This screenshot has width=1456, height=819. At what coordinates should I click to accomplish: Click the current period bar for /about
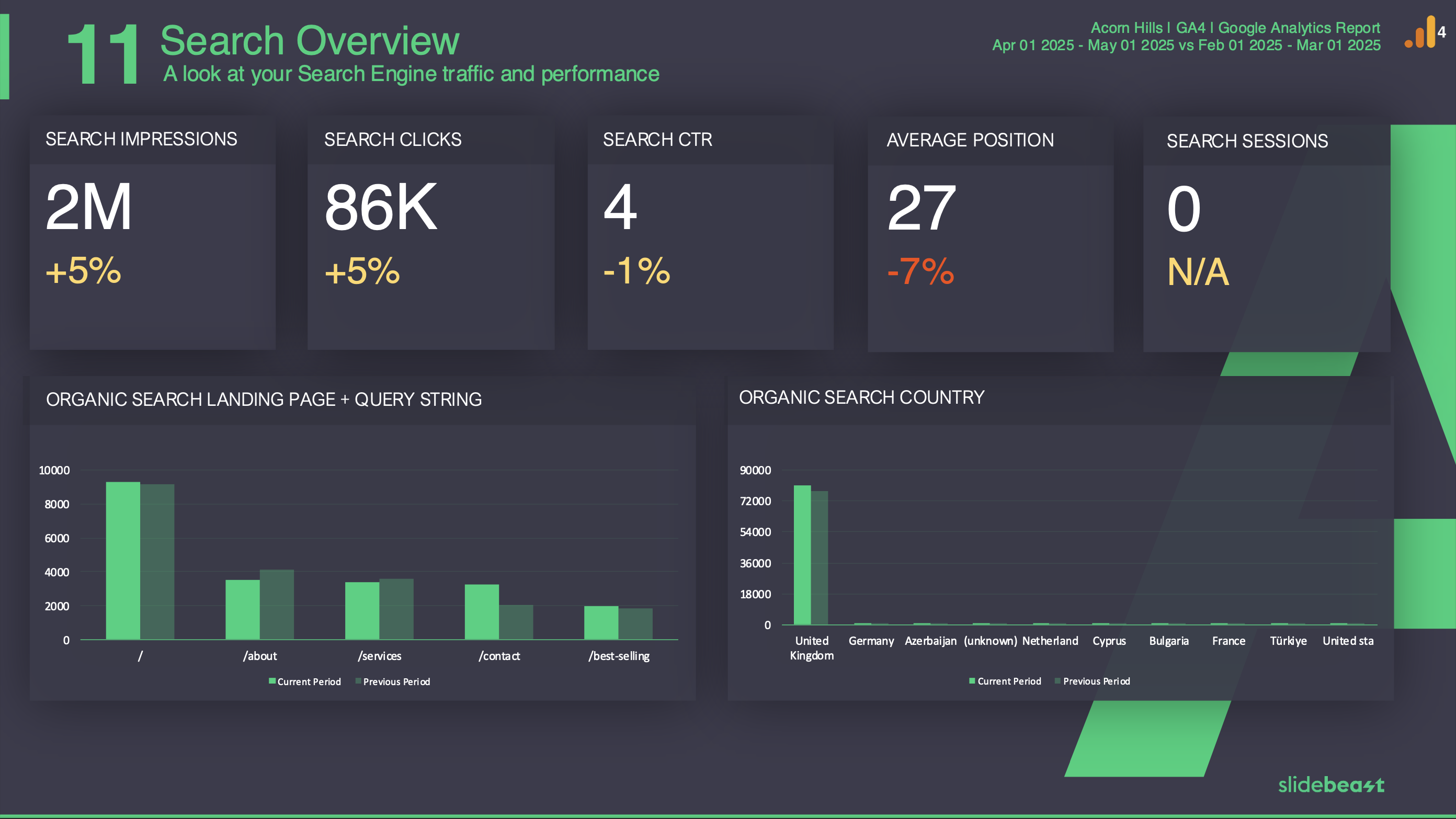243,610
